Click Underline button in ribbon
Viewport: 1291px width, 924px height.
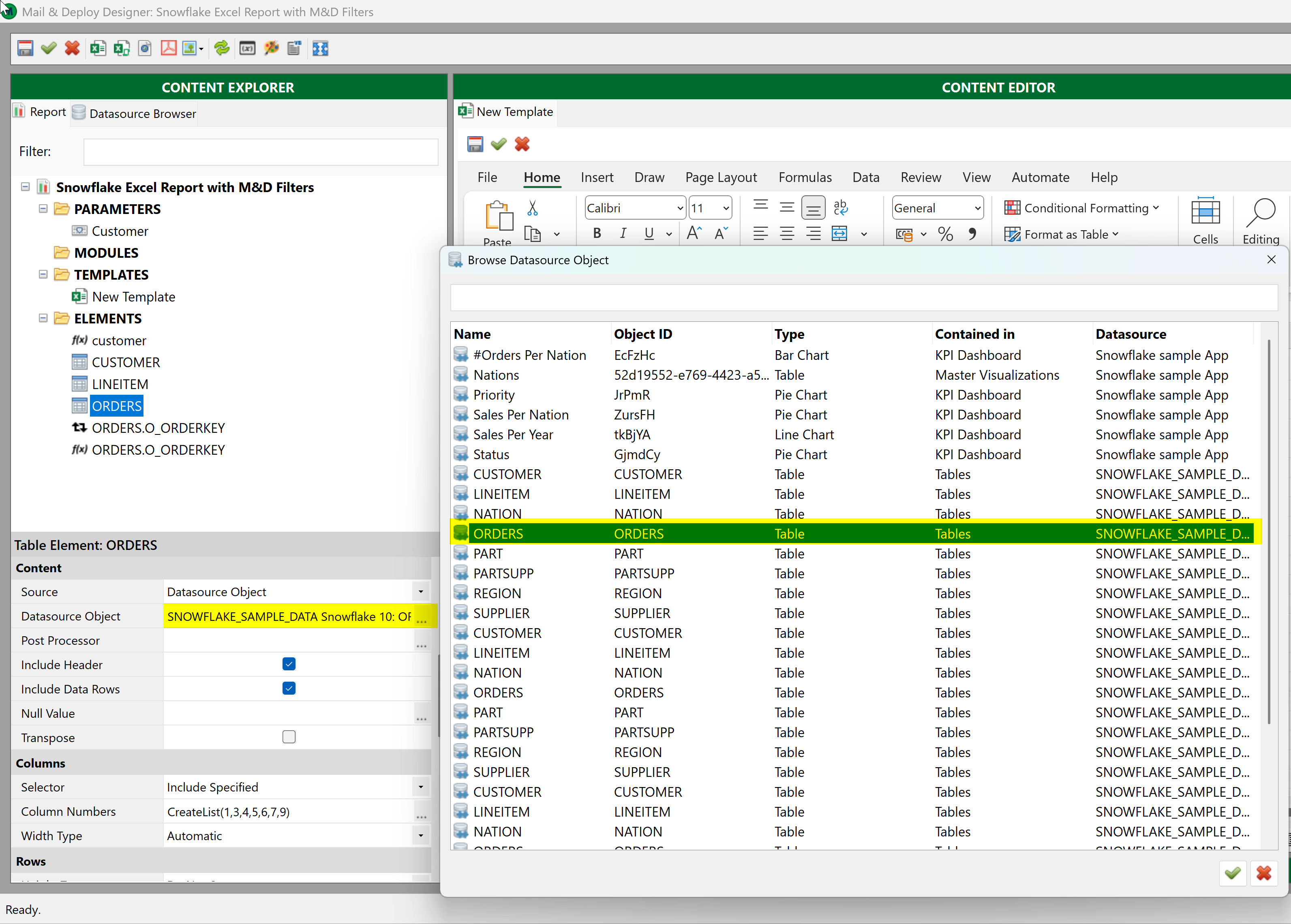(x=649, y=233)
